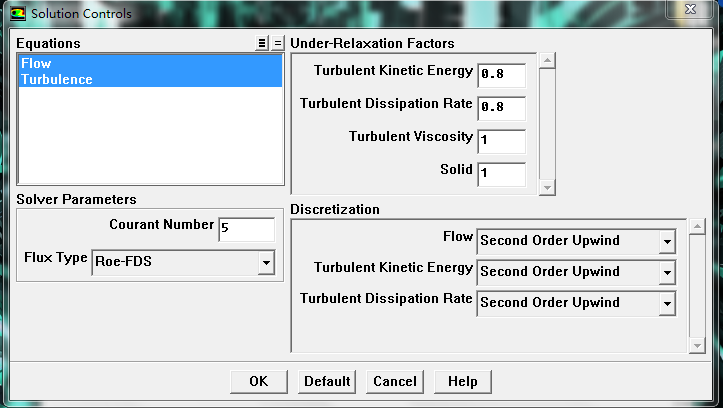This screenshot has height=408, width=723.
Task: Click Fluent application icon in title bar
Action: coord(18,13)
